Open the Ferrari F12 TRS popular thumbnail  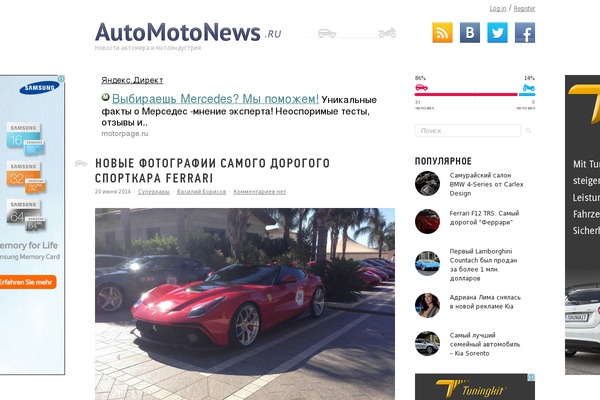[x=427, y=221]
